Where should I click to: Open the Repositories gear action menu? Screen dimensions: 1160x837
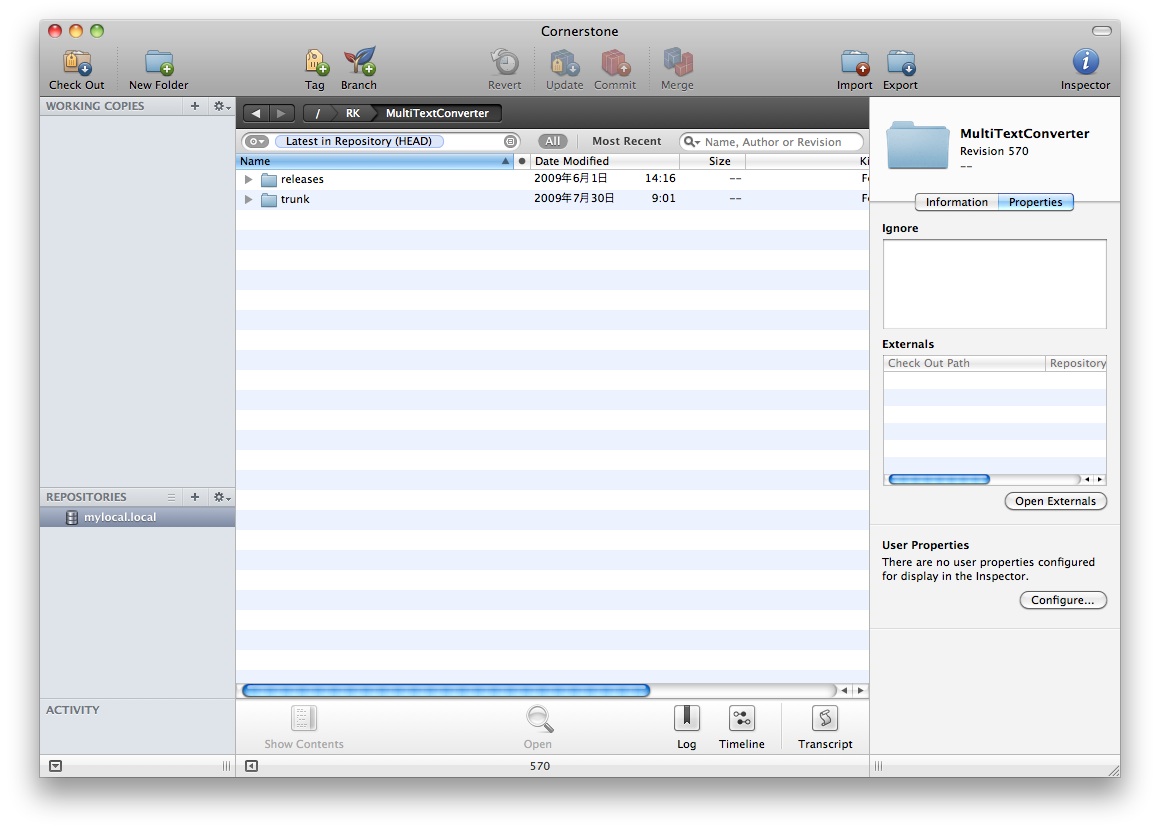pos(222,497)
